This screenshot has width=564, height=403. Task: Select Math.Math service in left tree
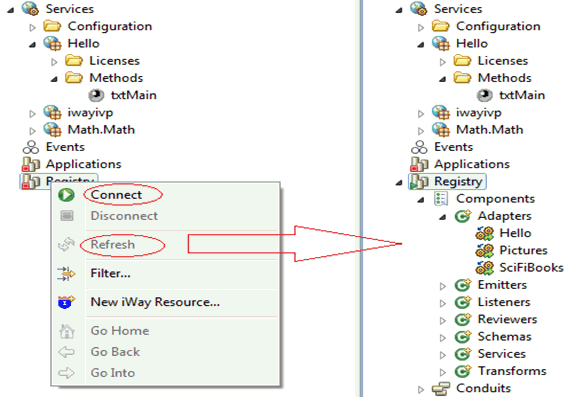[x=101, y=130]
